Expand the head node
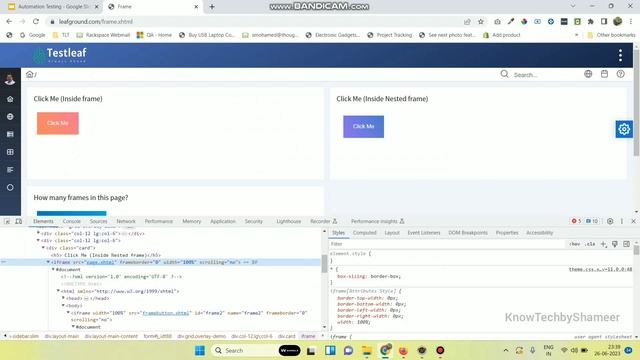This screenshot has width=640, height=360. point(63,298)
